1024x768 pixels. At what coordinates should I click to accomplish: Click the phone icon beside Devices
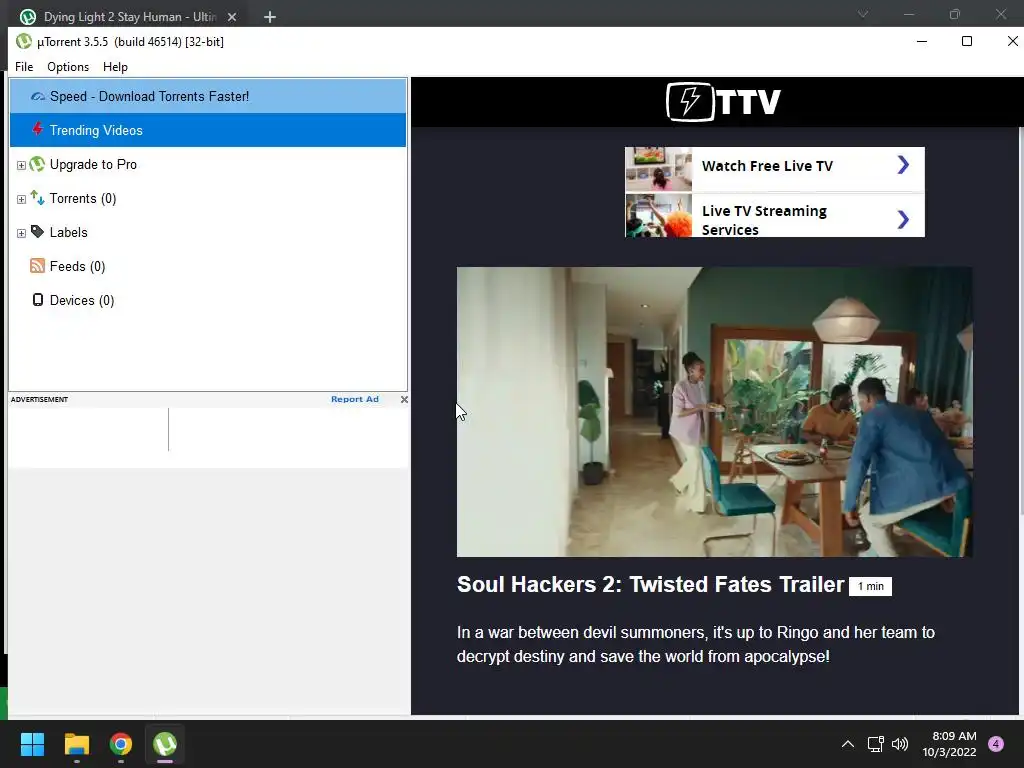[38, 300]
